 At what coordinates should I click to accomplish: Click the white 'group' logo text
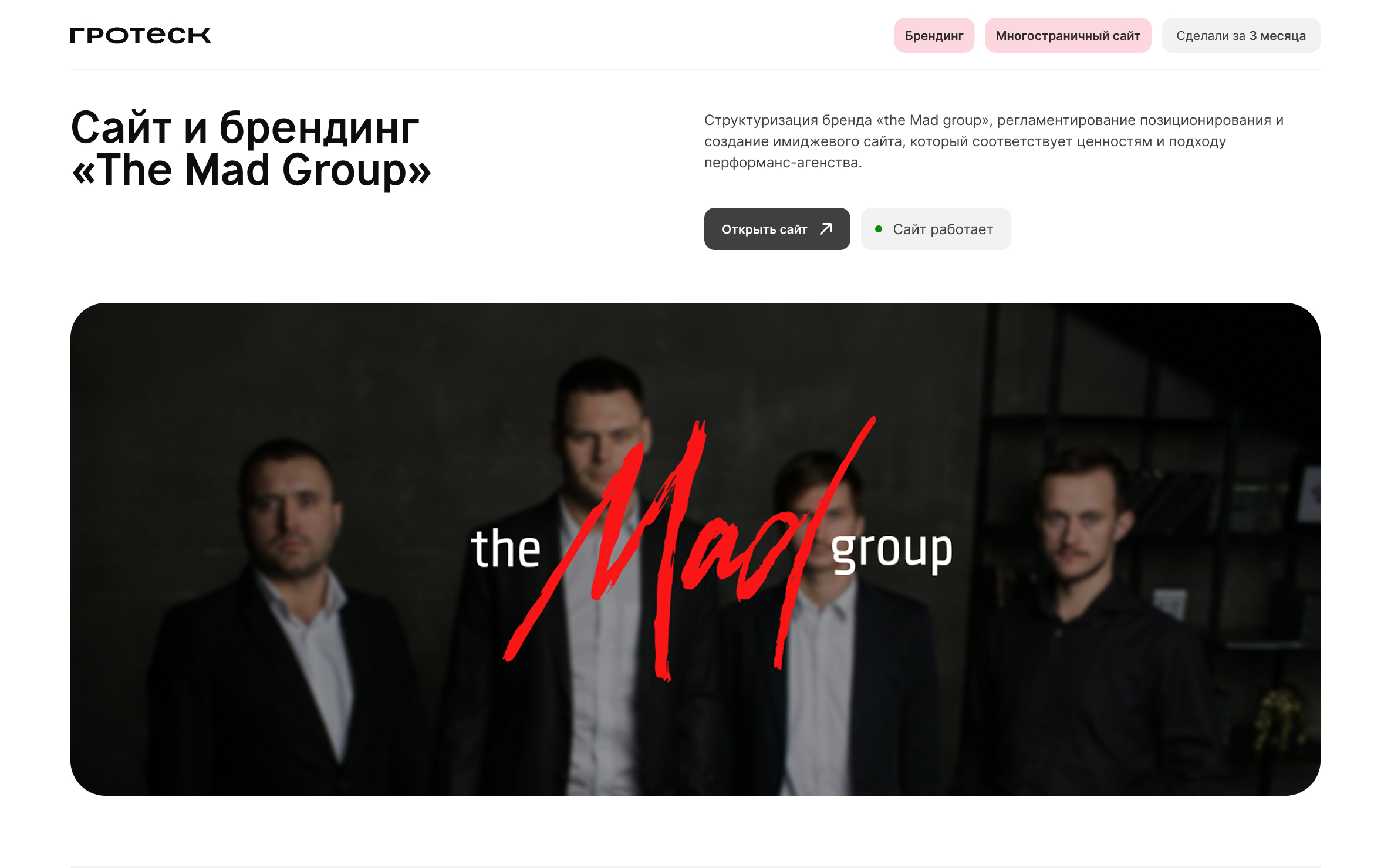[x=892, y=553]
